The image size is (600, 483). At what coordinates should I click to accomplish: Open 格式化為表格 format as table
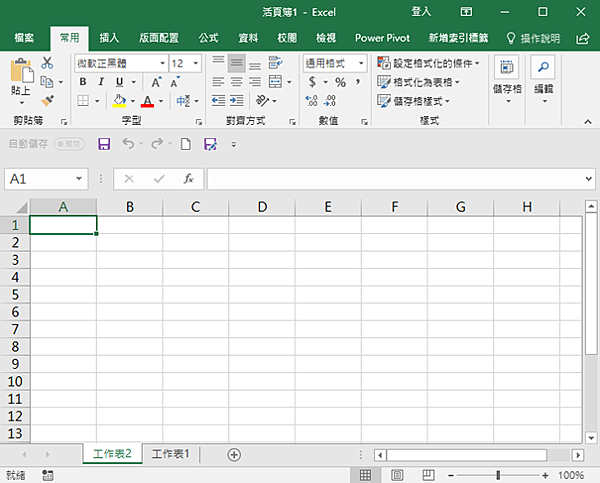tap(418, 82)
